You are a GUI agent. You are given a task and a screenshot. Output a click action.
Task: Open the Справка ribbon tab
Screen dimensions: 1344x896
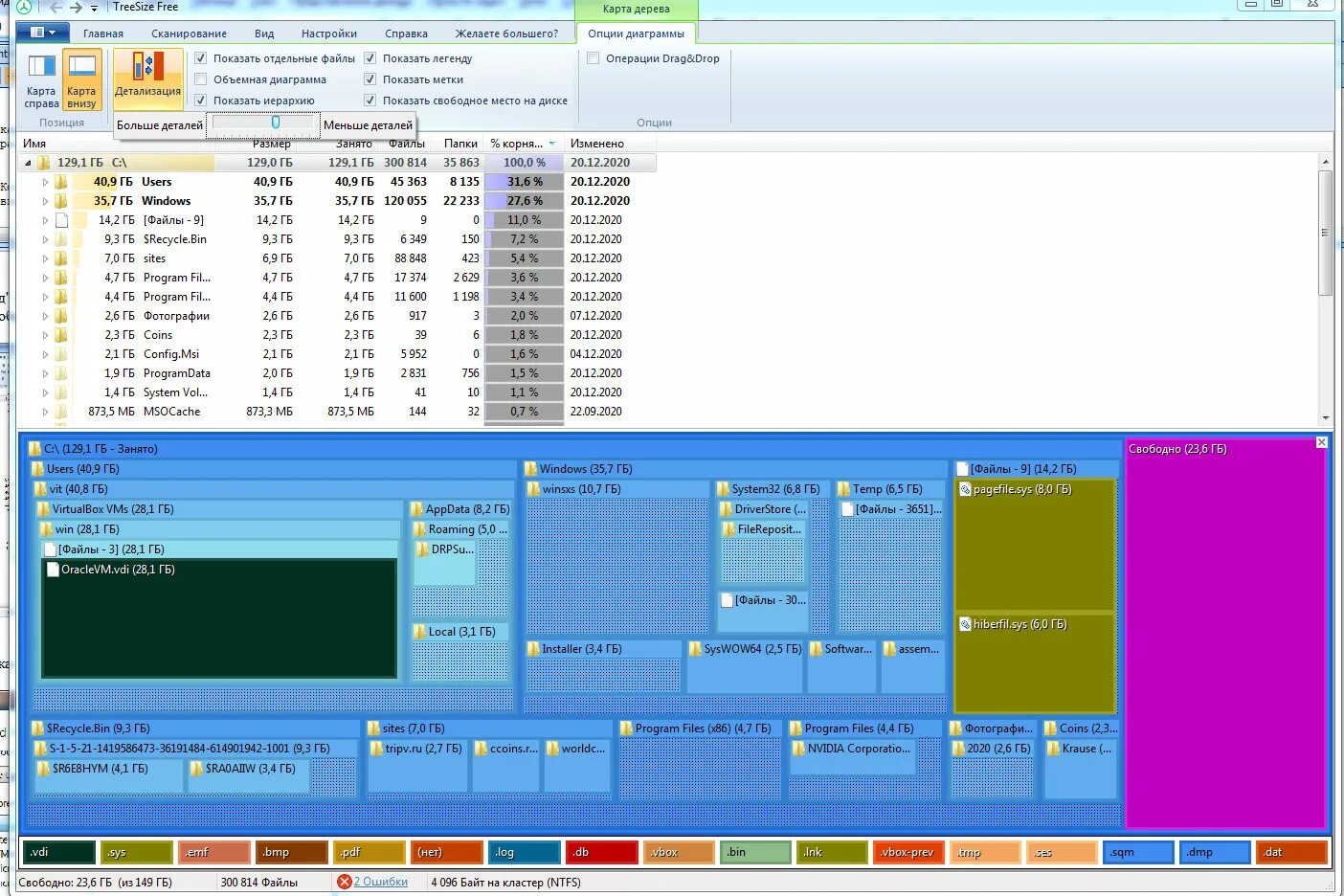coord(406,34)
